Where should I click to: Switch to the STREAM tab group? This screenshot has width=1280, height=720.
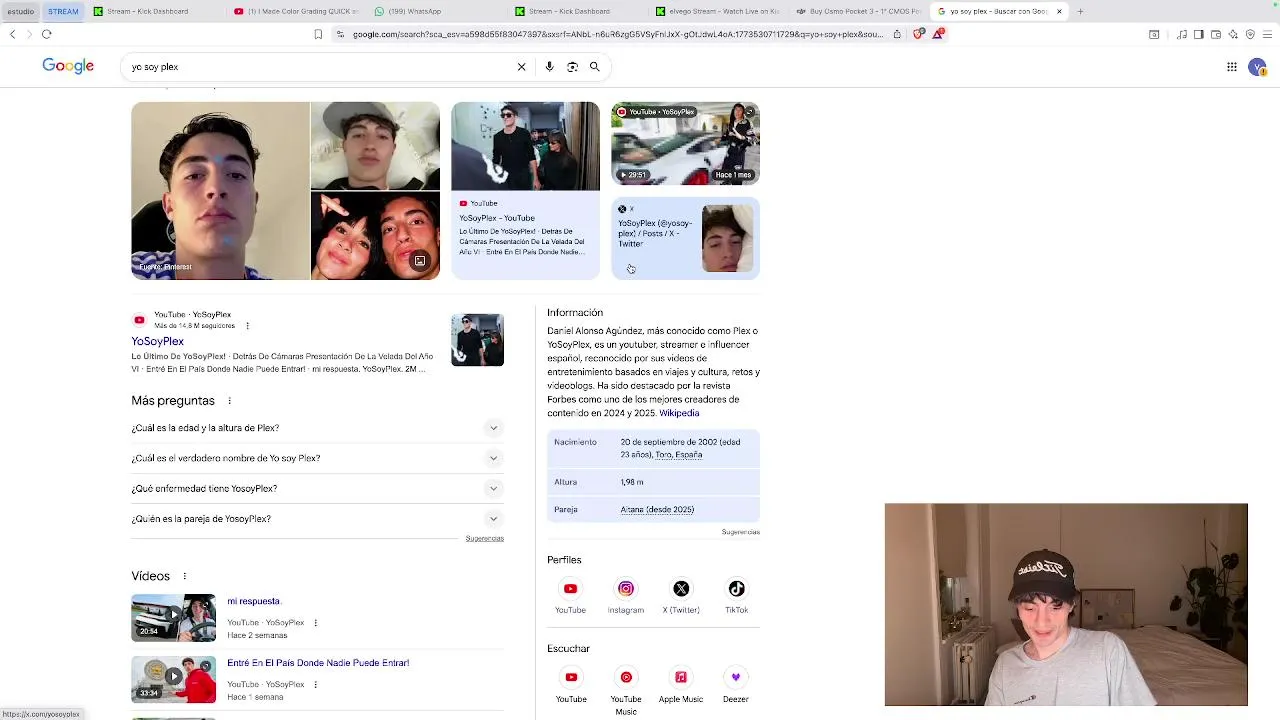tap(63, 11)
